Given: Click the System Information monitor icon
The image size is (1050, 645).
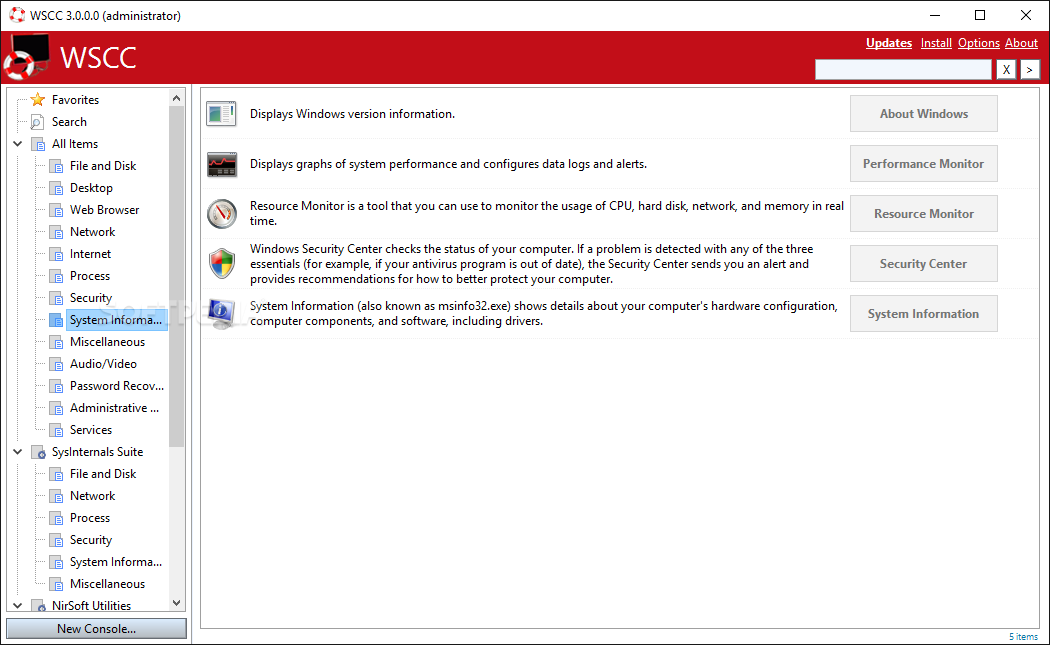Looking at the screenshot, I should click(222, 313).
